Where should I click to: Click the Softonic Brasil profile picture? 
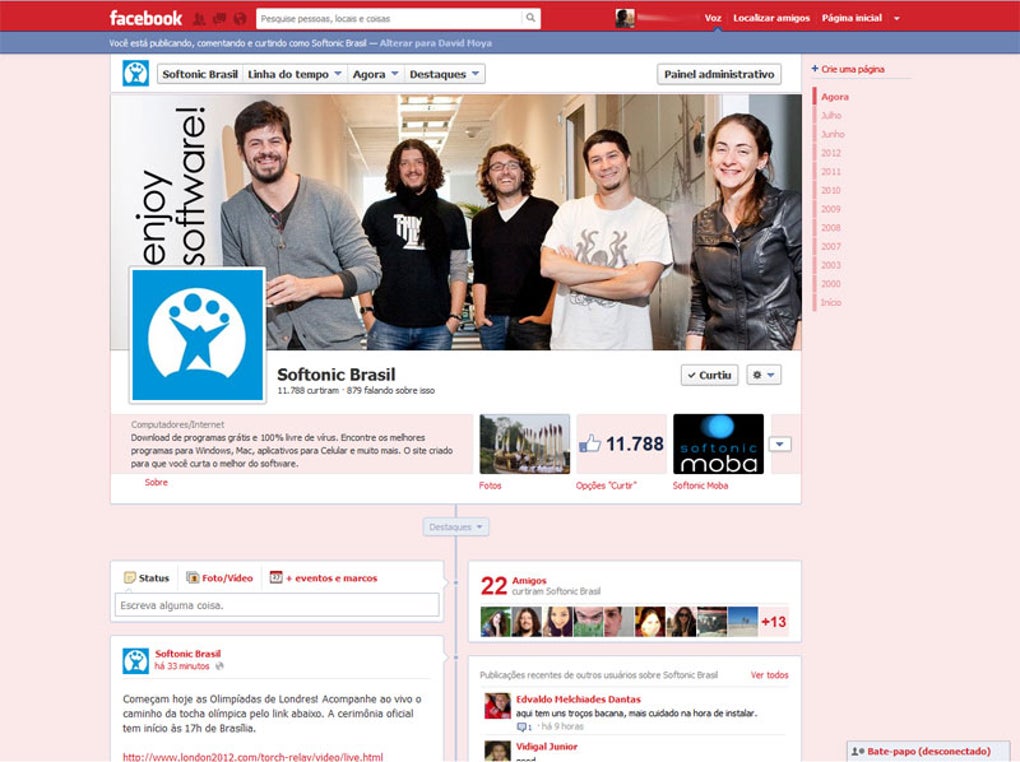pos(196,334)
